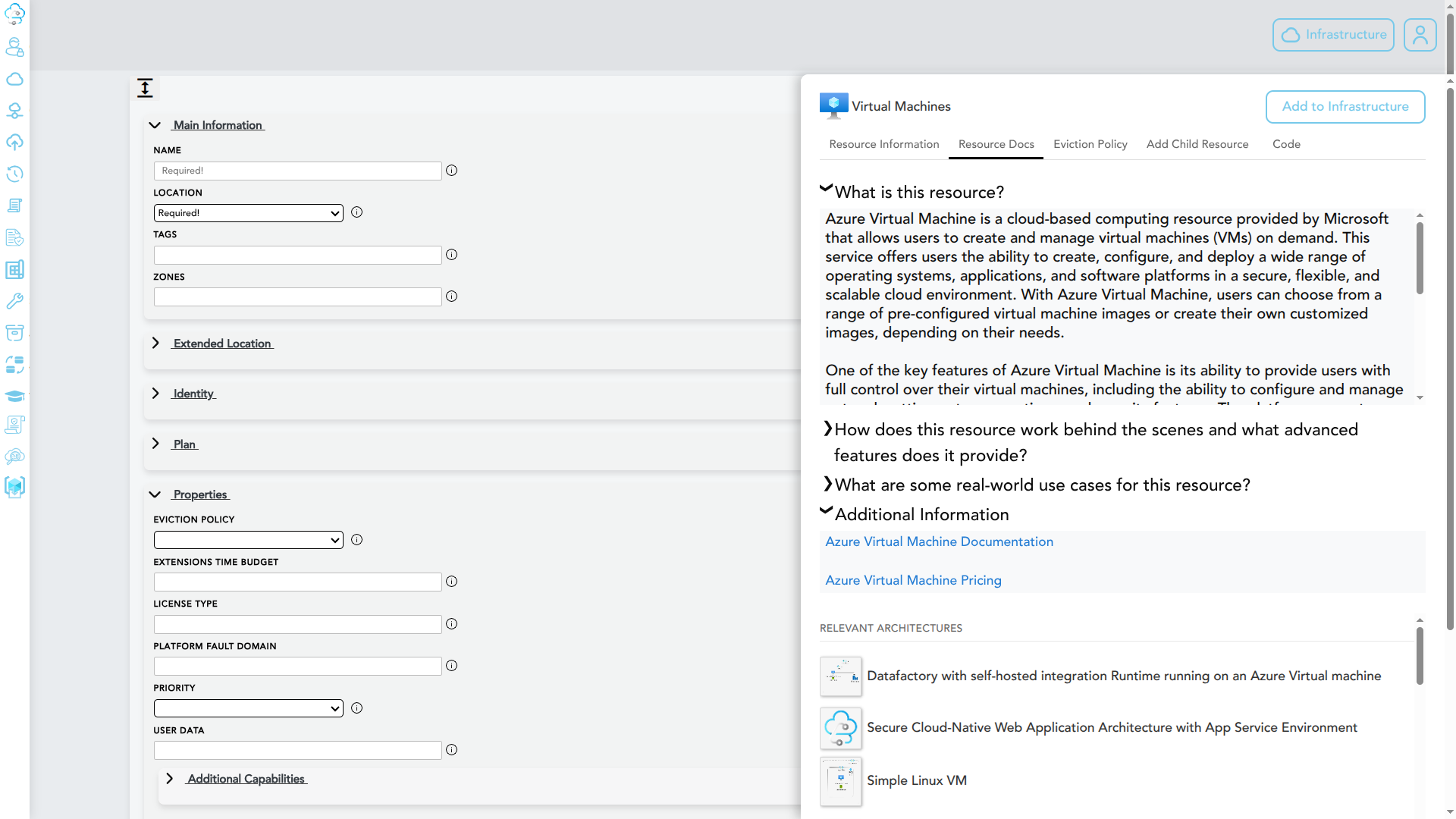
Task: Go to Add Child Resource tab
Action: 1197,144
